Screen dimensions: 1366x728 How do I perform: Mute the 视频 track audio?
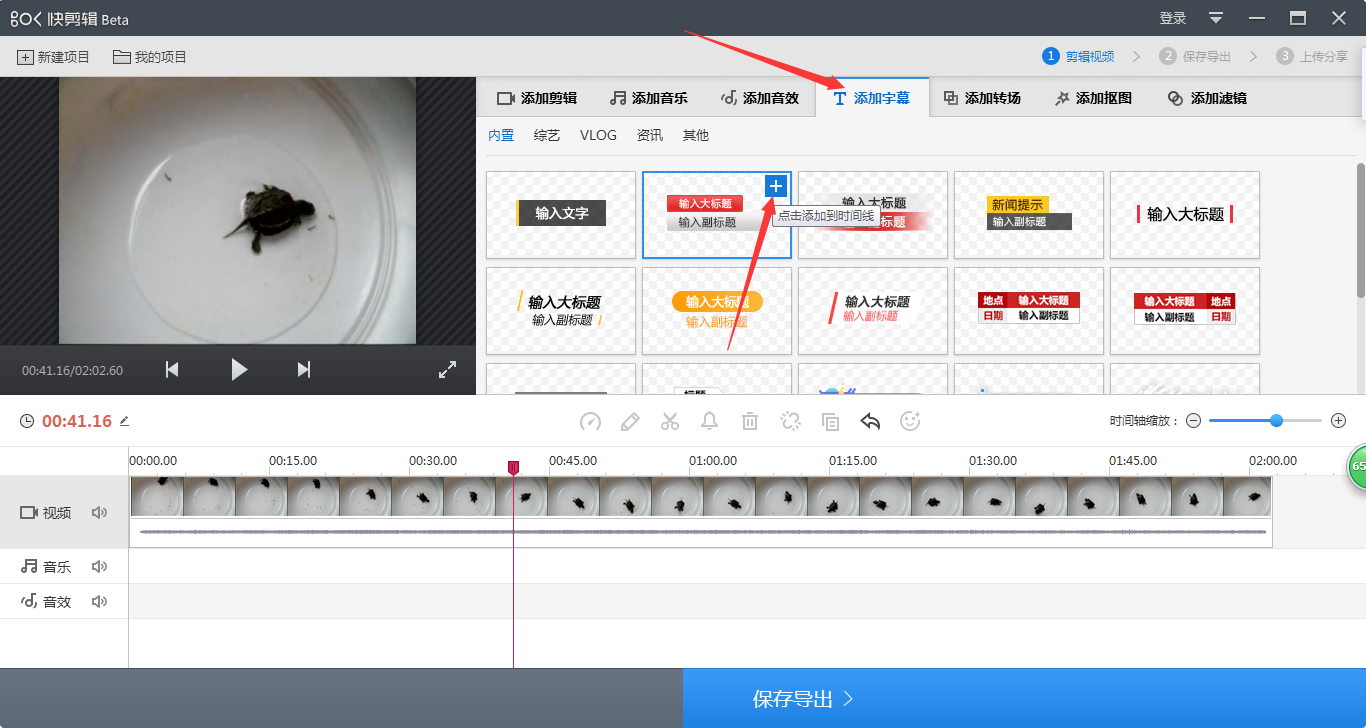(x=99, y=512)
